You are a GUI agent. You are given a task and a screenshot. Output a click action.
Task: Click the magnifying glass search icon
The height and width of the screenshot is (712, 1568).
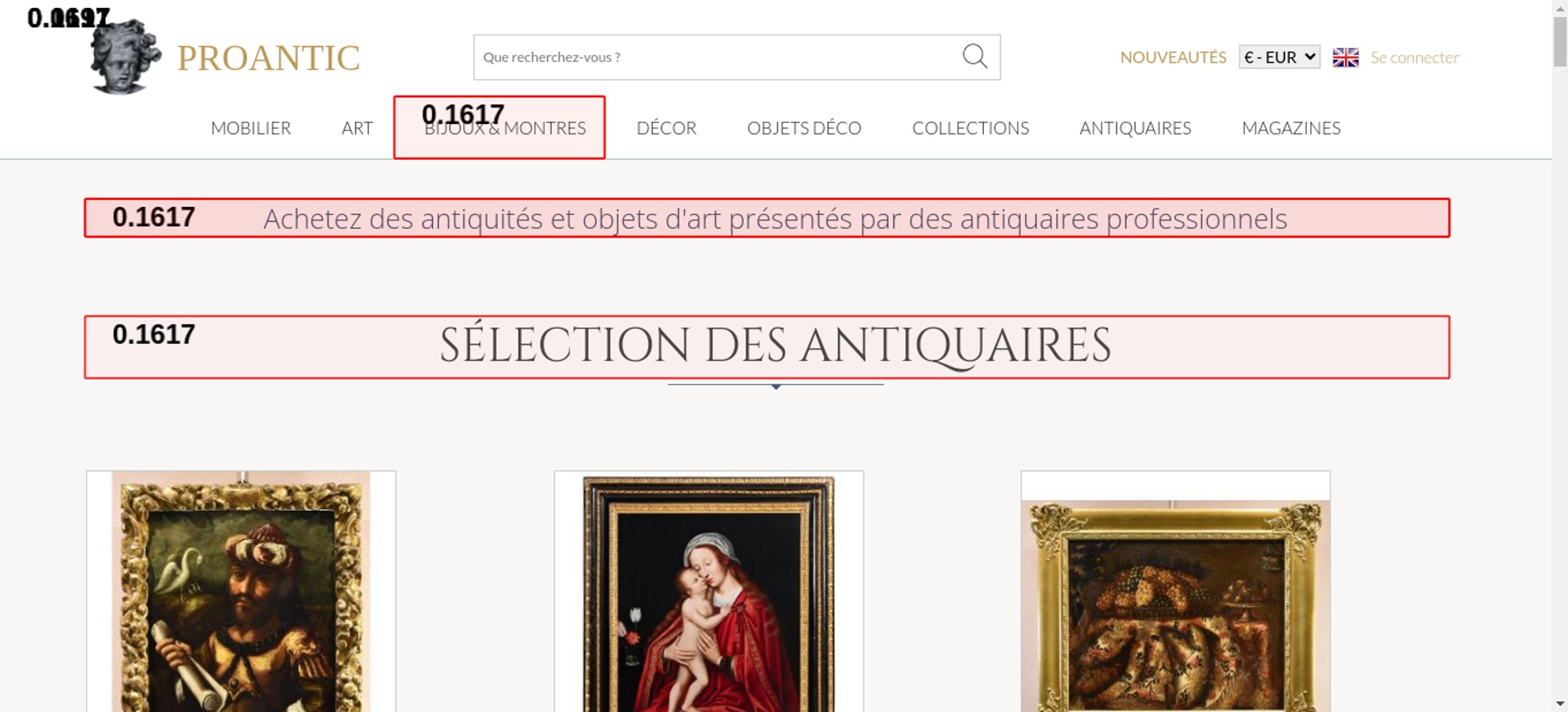[975, 56]
